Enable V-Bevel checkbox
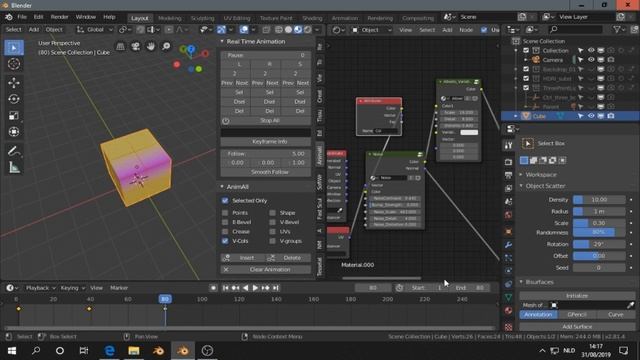640x360 pixels. pyautogui.click(x=272, y=222)
